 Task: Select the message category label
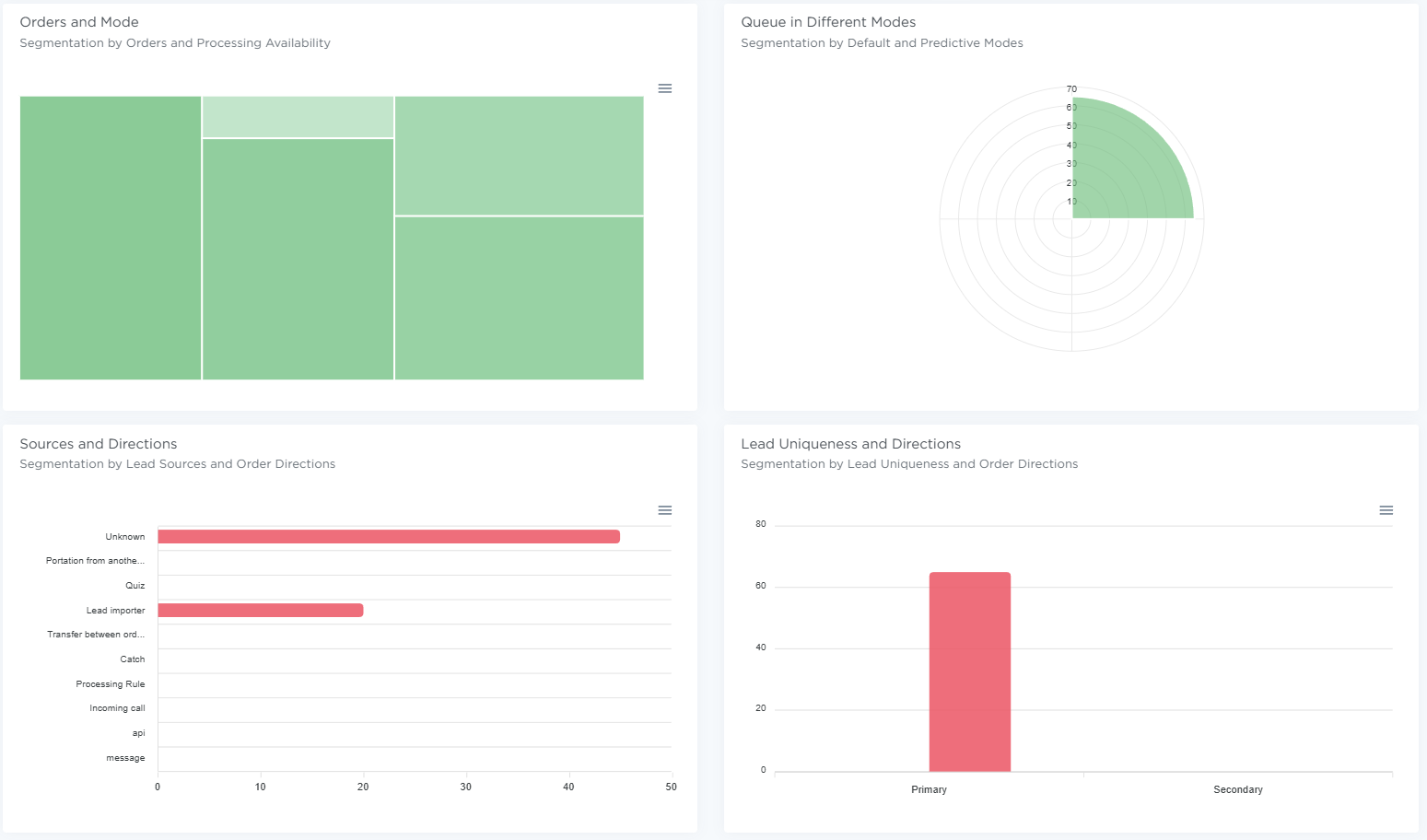[125, 758]
